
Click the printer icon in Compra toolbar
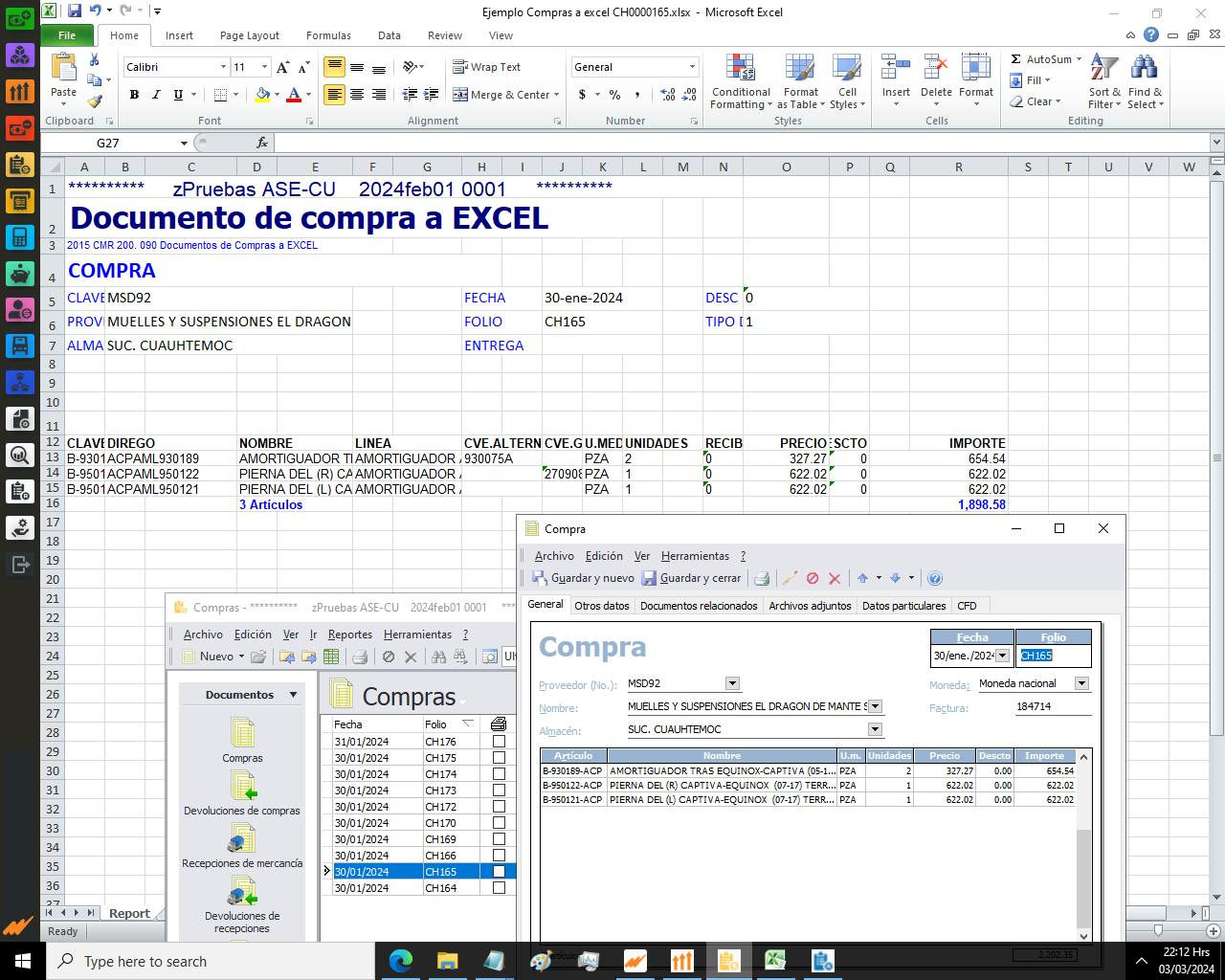tap(762, 578)
